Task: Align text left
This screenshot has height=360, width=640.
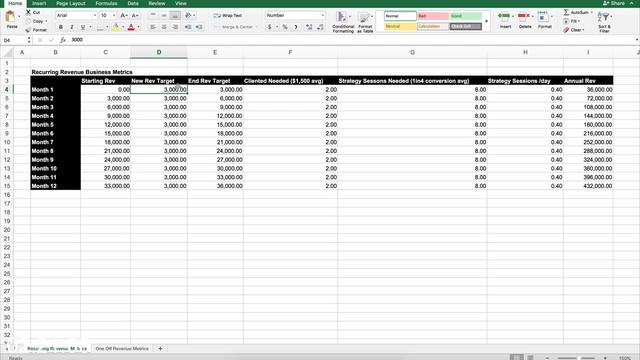Action: tap(153, 27)
